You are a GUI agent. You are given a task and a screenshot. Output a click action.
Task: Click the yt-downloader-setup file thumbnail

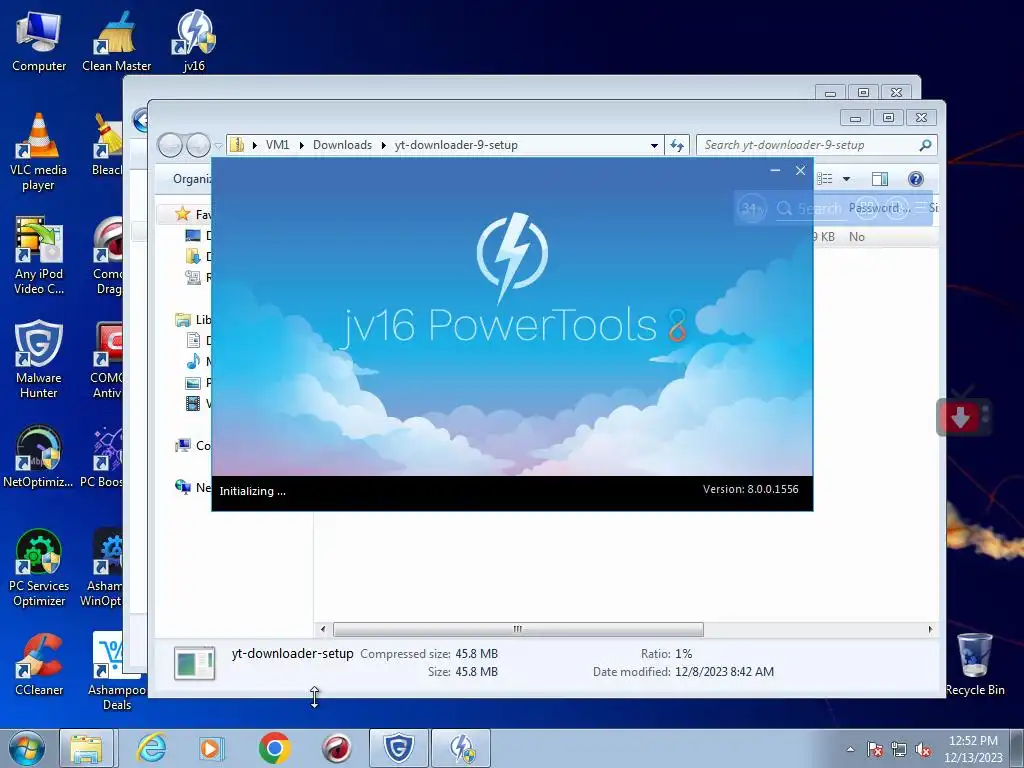(195, 663)
